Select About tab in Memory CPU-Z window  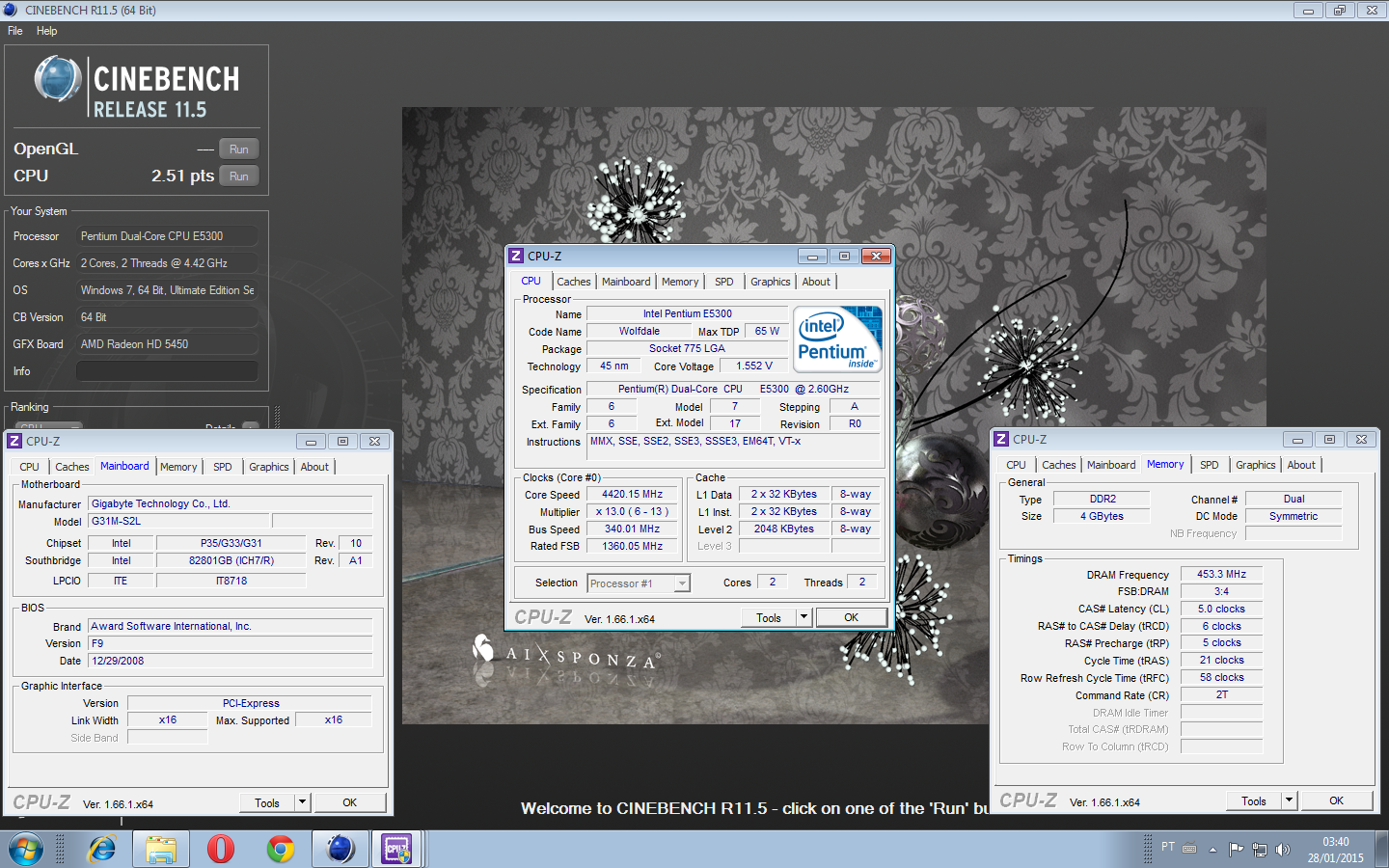[x=1301, y=465]
